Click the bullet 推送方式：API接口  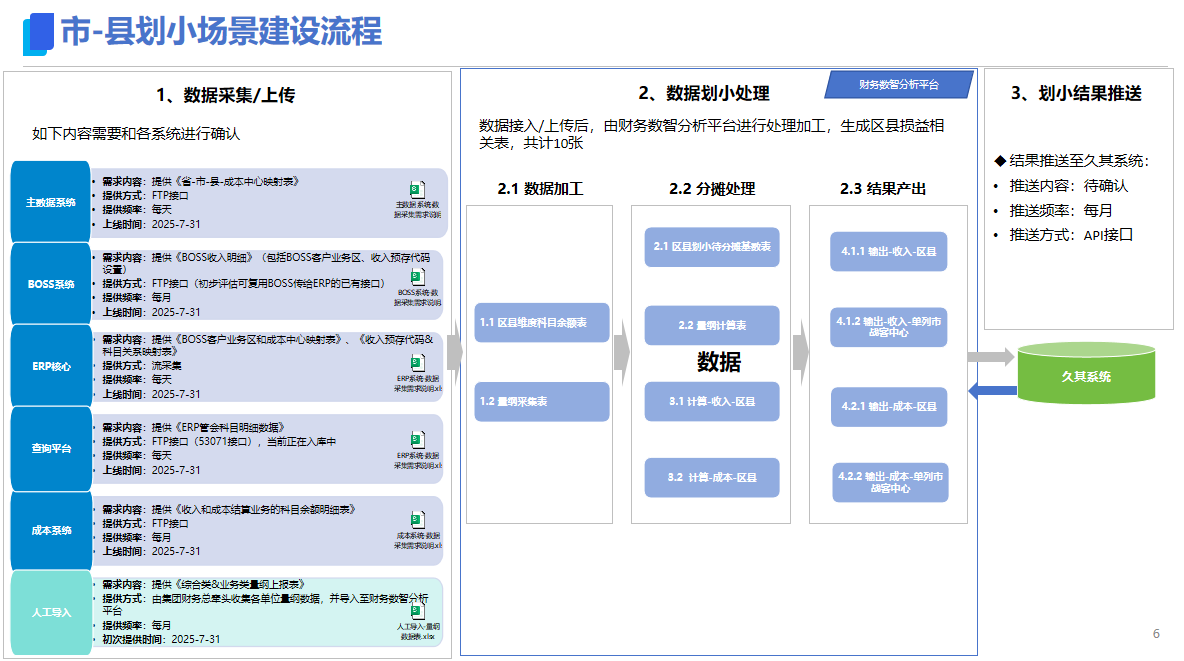point(1071,235)
